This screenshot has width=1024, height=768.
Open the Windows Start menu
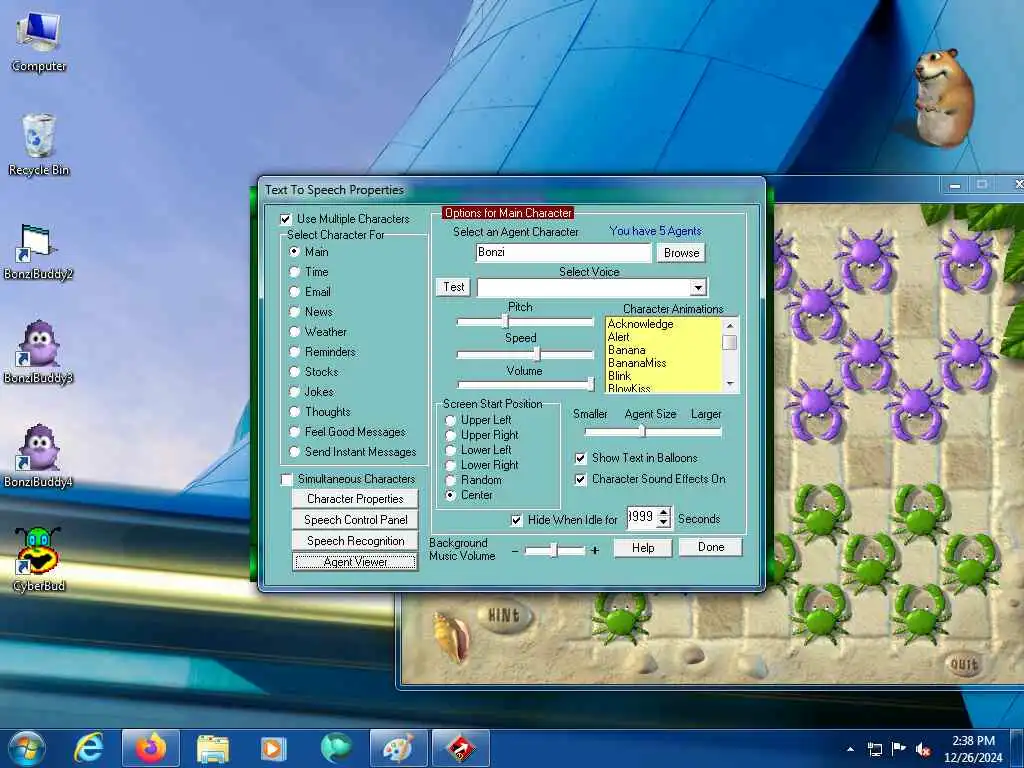coord(25,748)
